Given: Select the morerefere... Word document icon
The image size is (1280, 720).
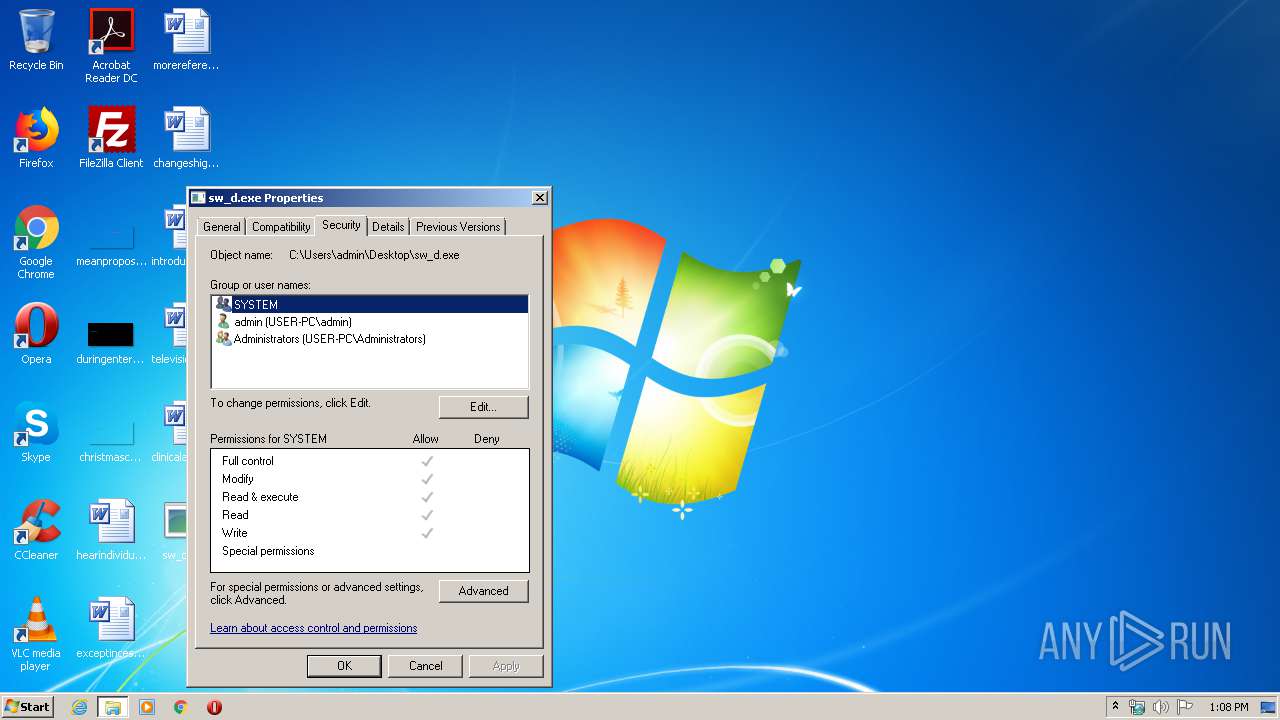Looking at the screenshot, I should point(186,40).
